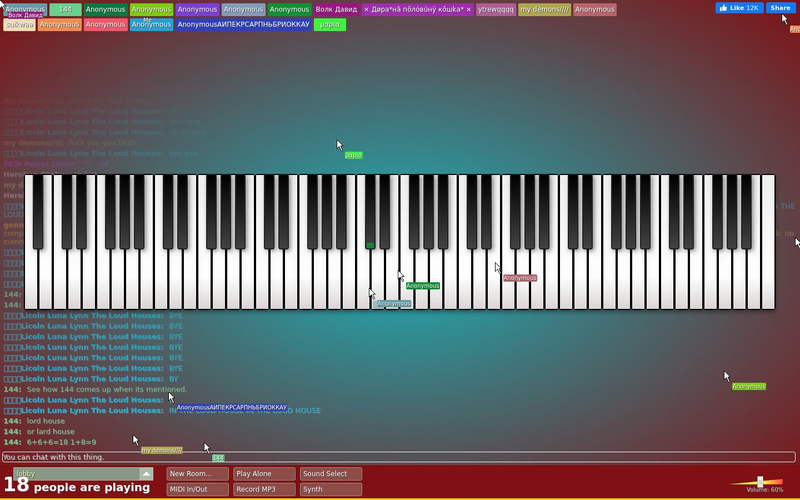Select the AnonymousАИПЕКРСАРПНЬБРИОККАУ player tag in list
This screenshot has height=500, width=800.
pyautogui.click(x=243, y=24)
